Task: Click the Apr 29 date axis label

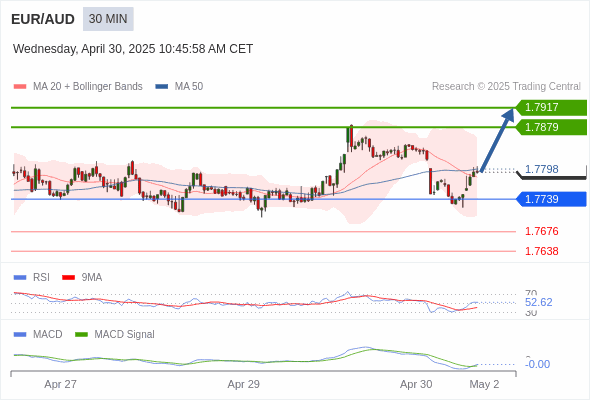Action: (243, 384)
